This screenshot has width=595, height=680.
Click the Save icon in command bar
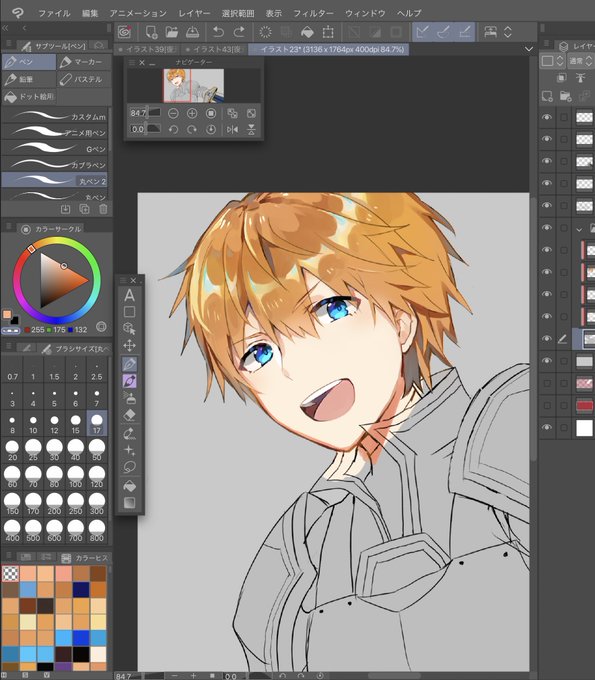pyautogui.click(x=192, y=32)
